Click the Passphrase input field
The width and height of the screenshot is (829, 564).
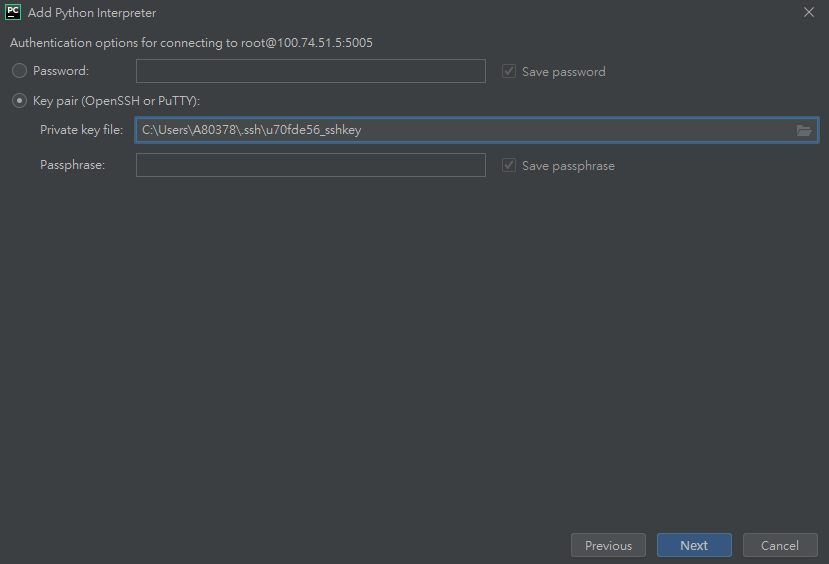tap(311, 165)
